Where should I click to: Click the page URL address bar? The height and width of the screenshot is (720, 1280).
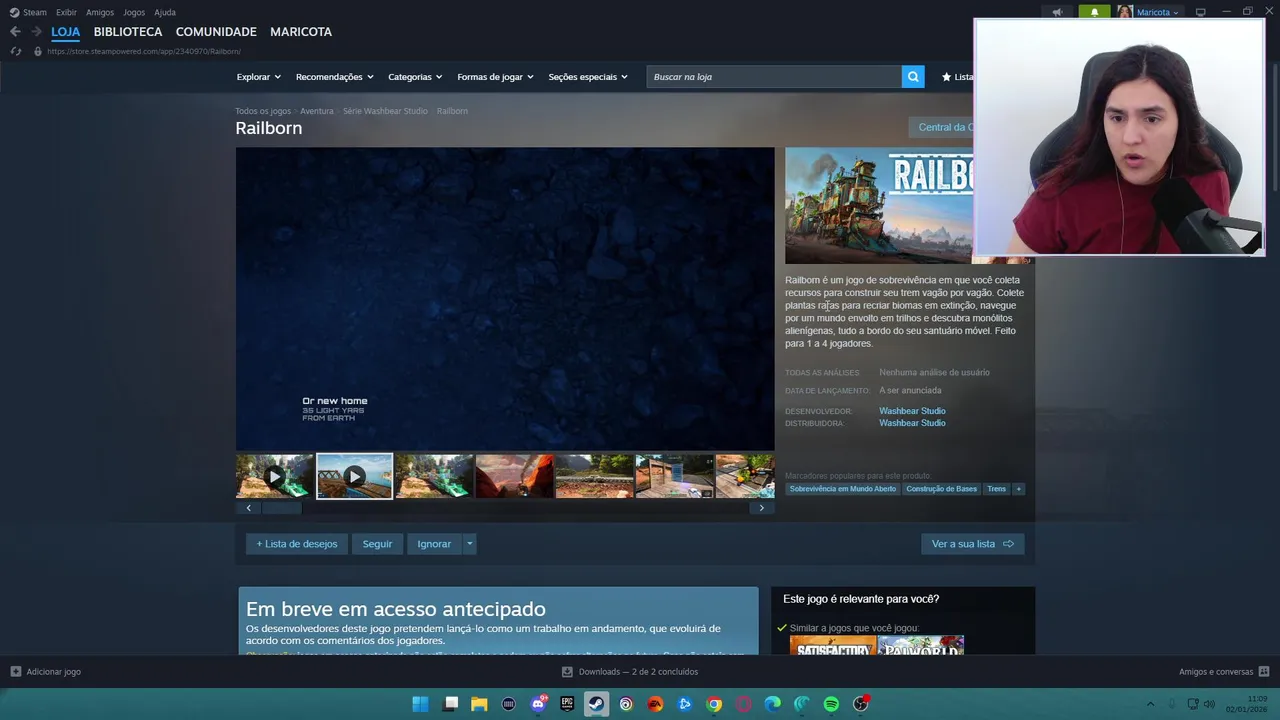tap(144, 51)
